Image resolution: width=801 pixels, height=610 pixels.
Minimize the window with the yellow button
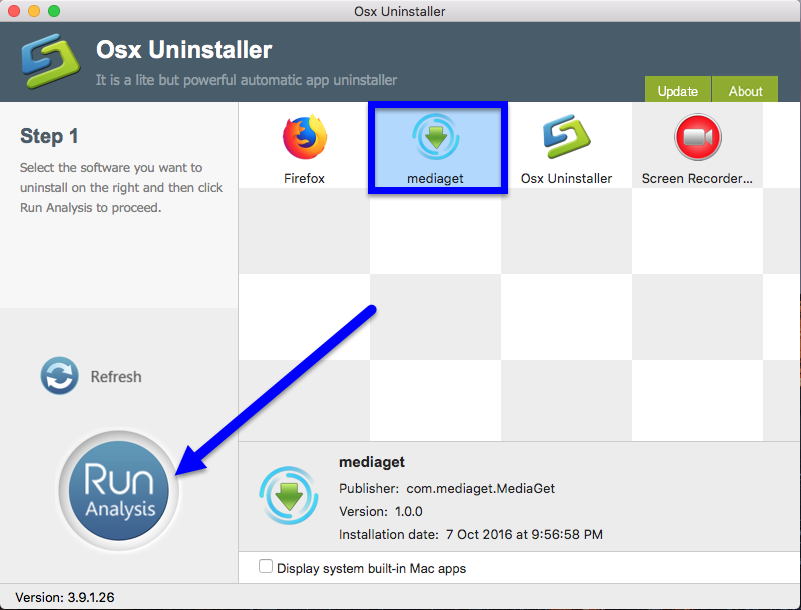(x=34, y=11)
